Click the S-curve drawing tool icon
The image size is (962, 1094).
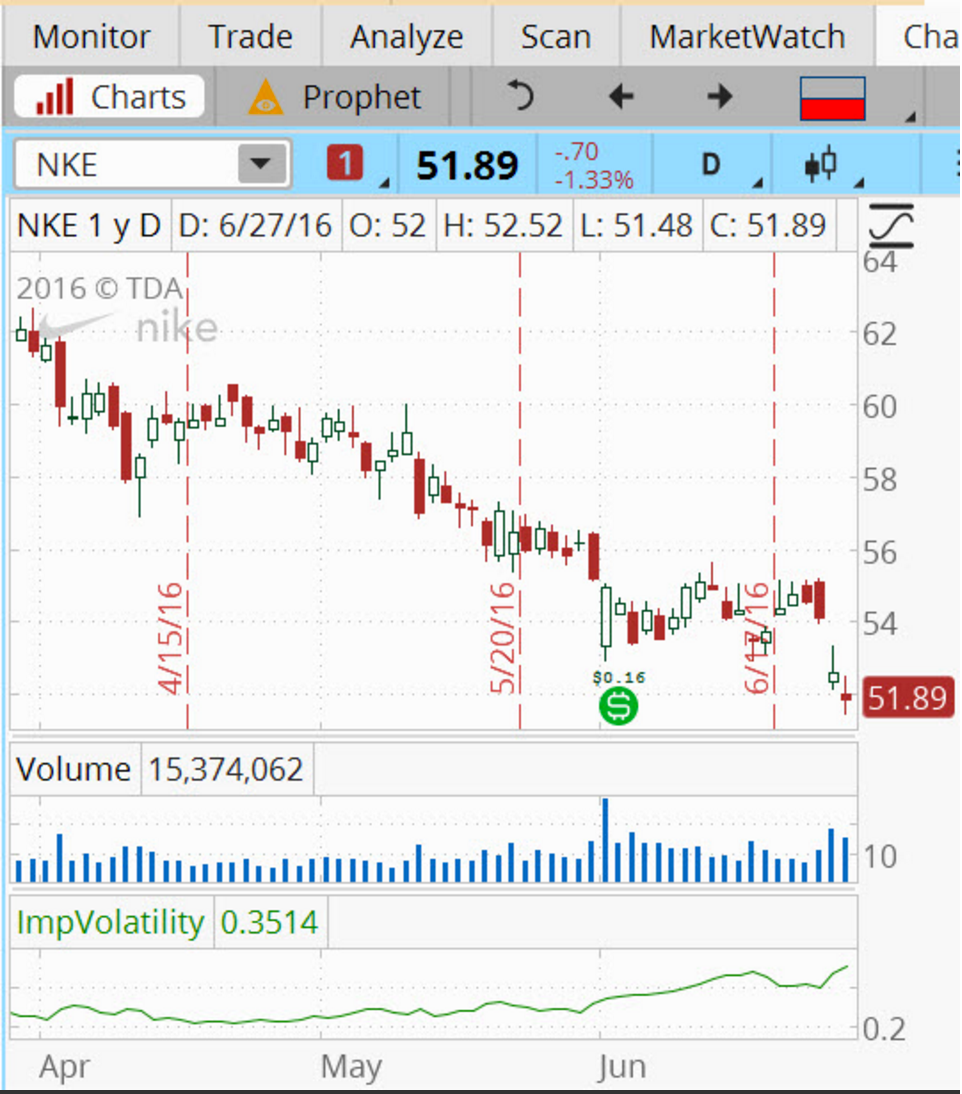(891, 225)
